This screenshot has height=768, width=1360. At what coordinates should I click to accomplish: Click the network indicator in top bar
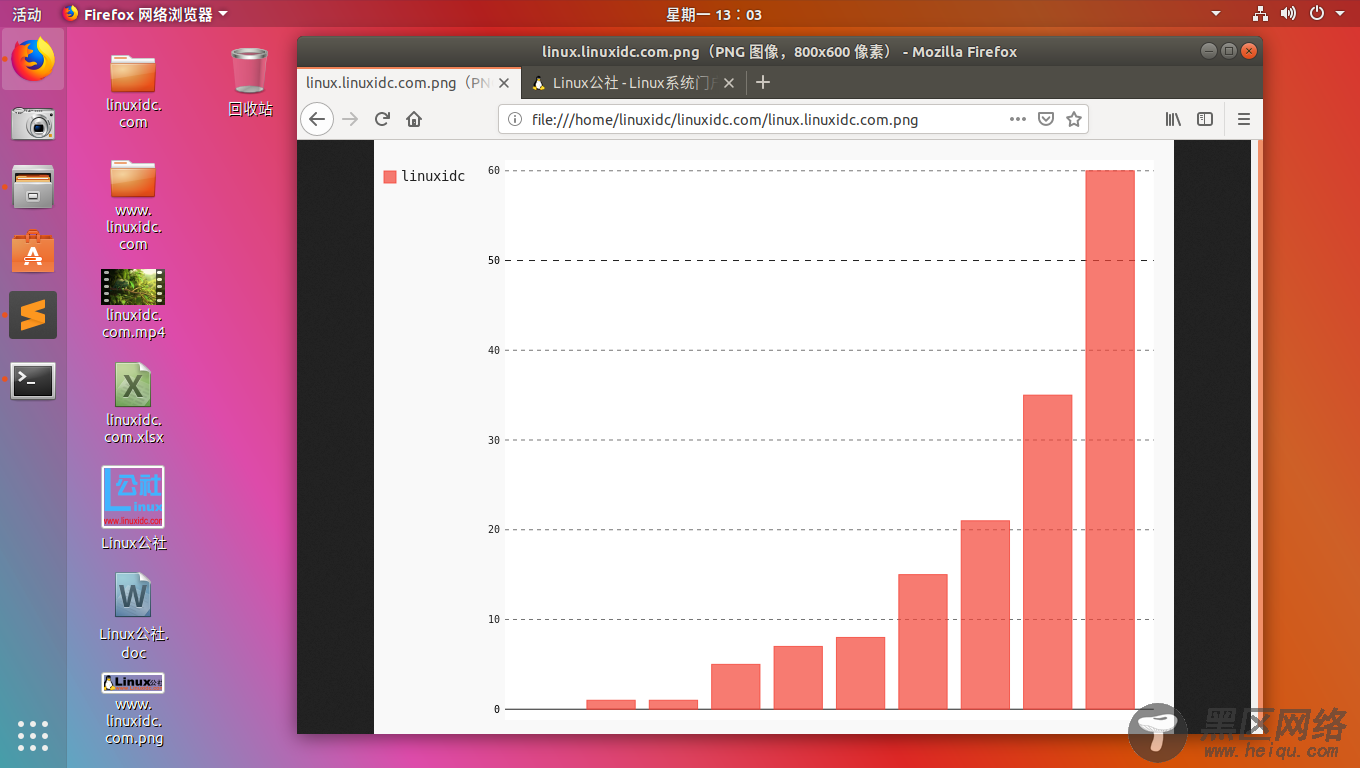click(x=1260, y=14)
